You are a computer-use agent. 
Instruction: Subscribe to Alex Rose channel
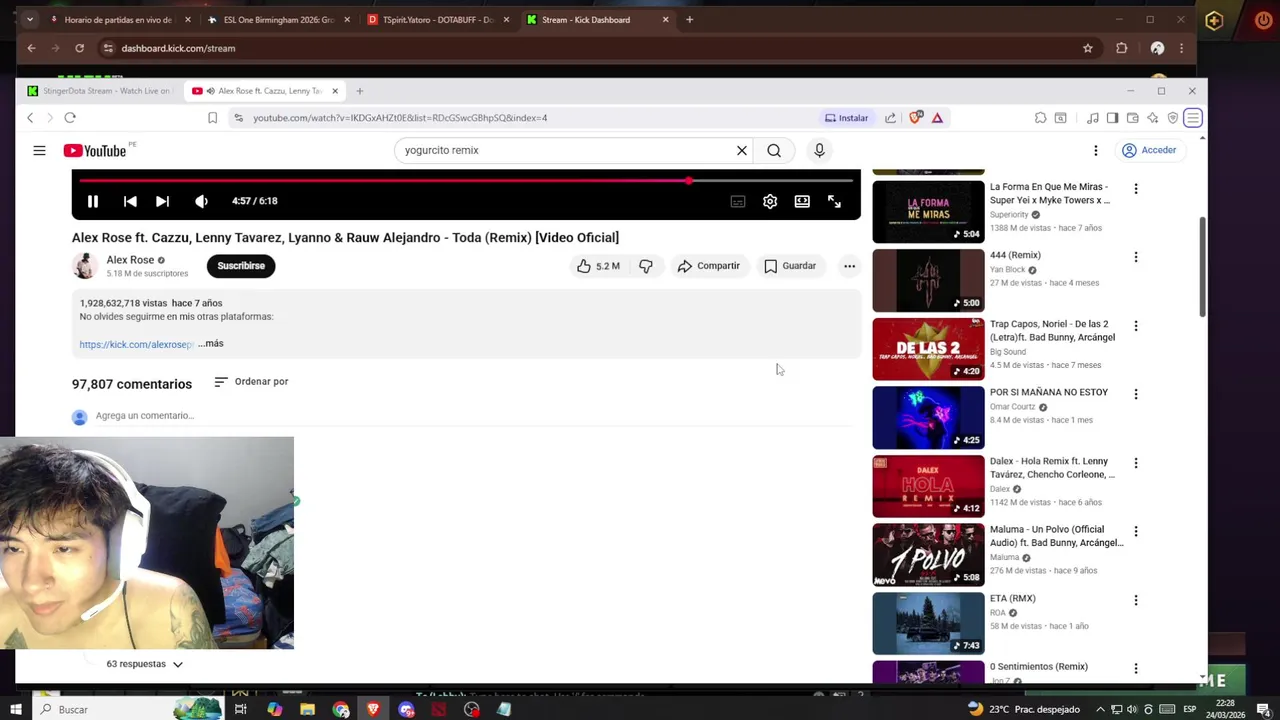241,266
